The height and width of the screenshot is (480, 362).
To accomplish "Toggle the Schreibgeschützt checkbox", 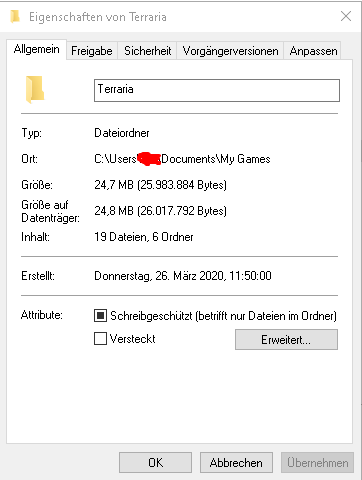I will 100,315.
